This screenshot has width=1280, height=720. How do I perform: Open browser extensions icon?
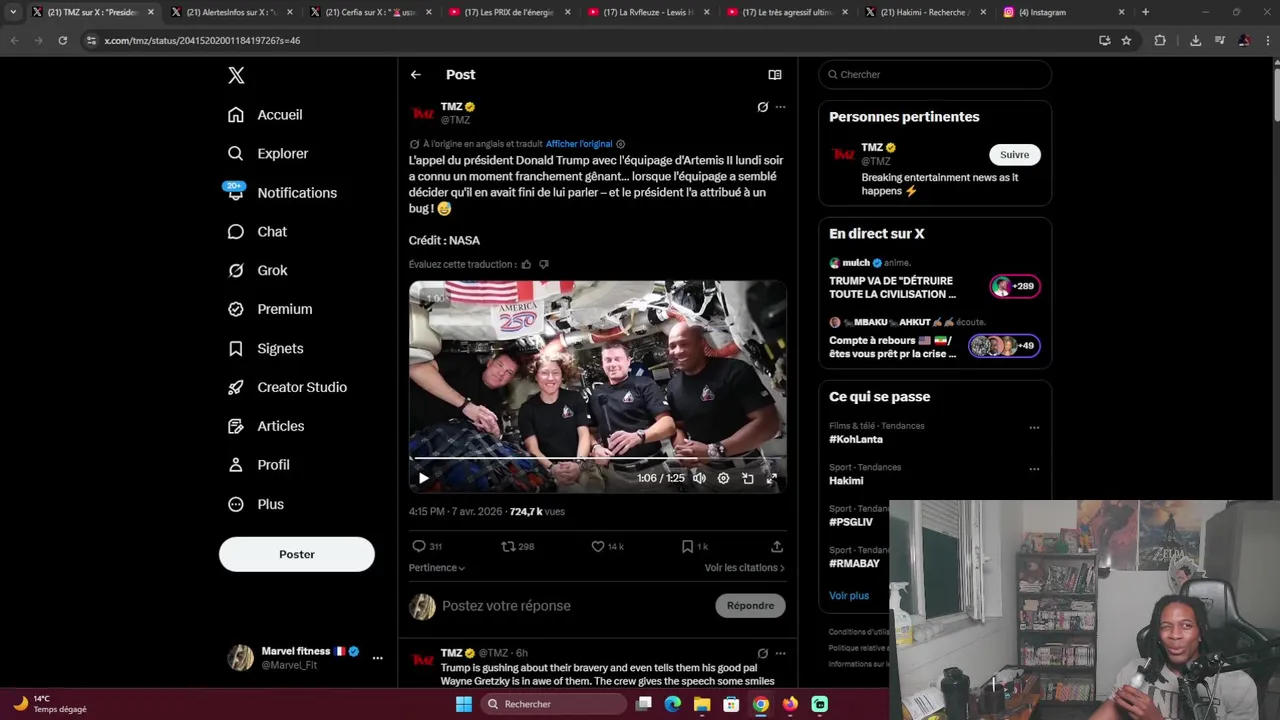1160,41
